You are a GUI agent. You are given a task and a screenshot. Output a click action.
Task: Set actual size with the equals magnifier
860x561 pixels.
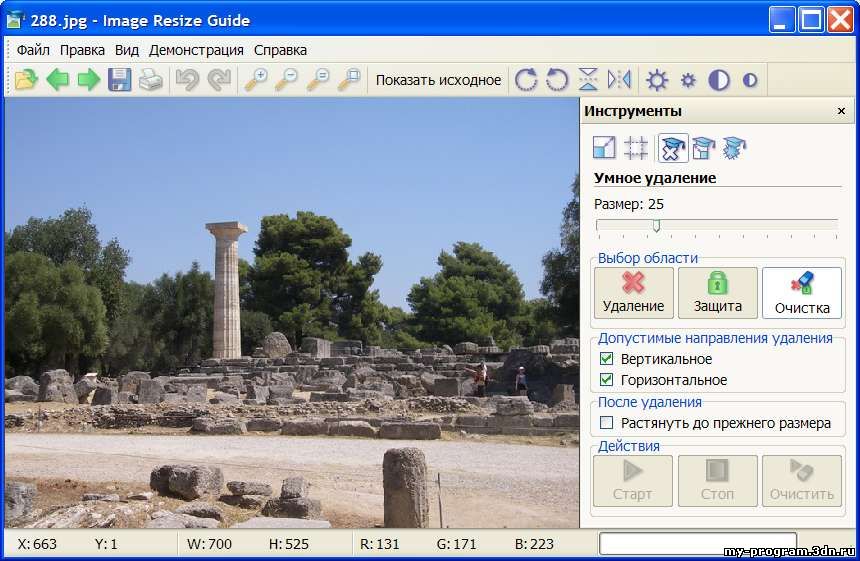(318, 80)
